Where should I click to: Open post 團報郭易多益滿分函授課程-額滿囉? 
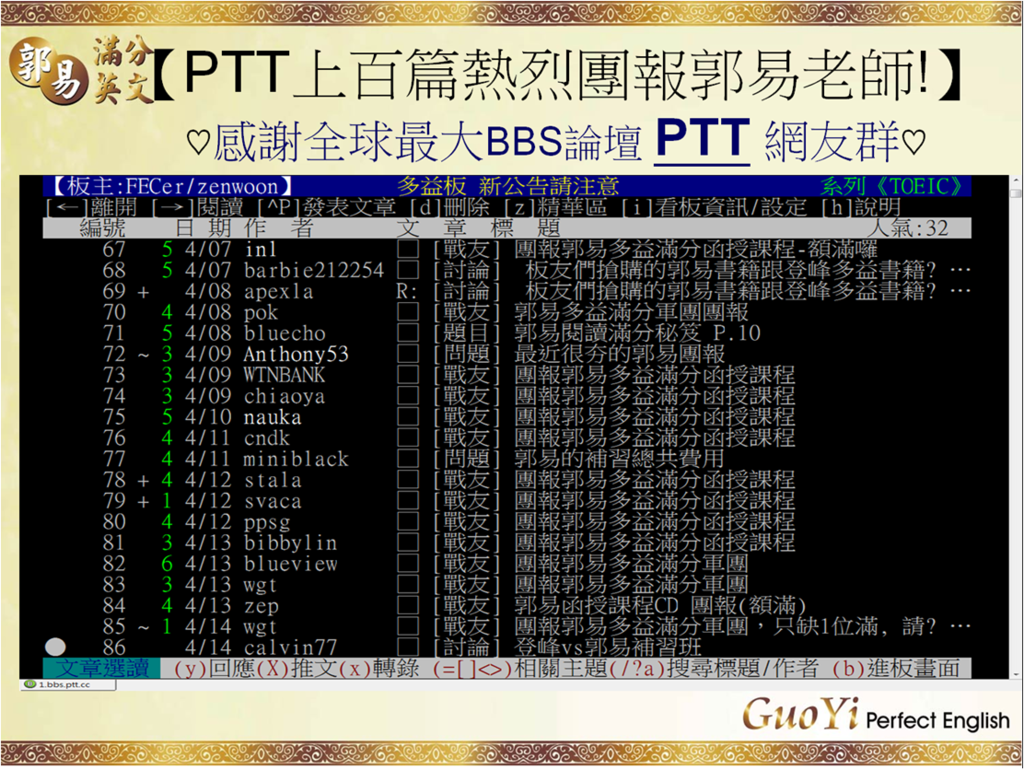pos(696,249)
